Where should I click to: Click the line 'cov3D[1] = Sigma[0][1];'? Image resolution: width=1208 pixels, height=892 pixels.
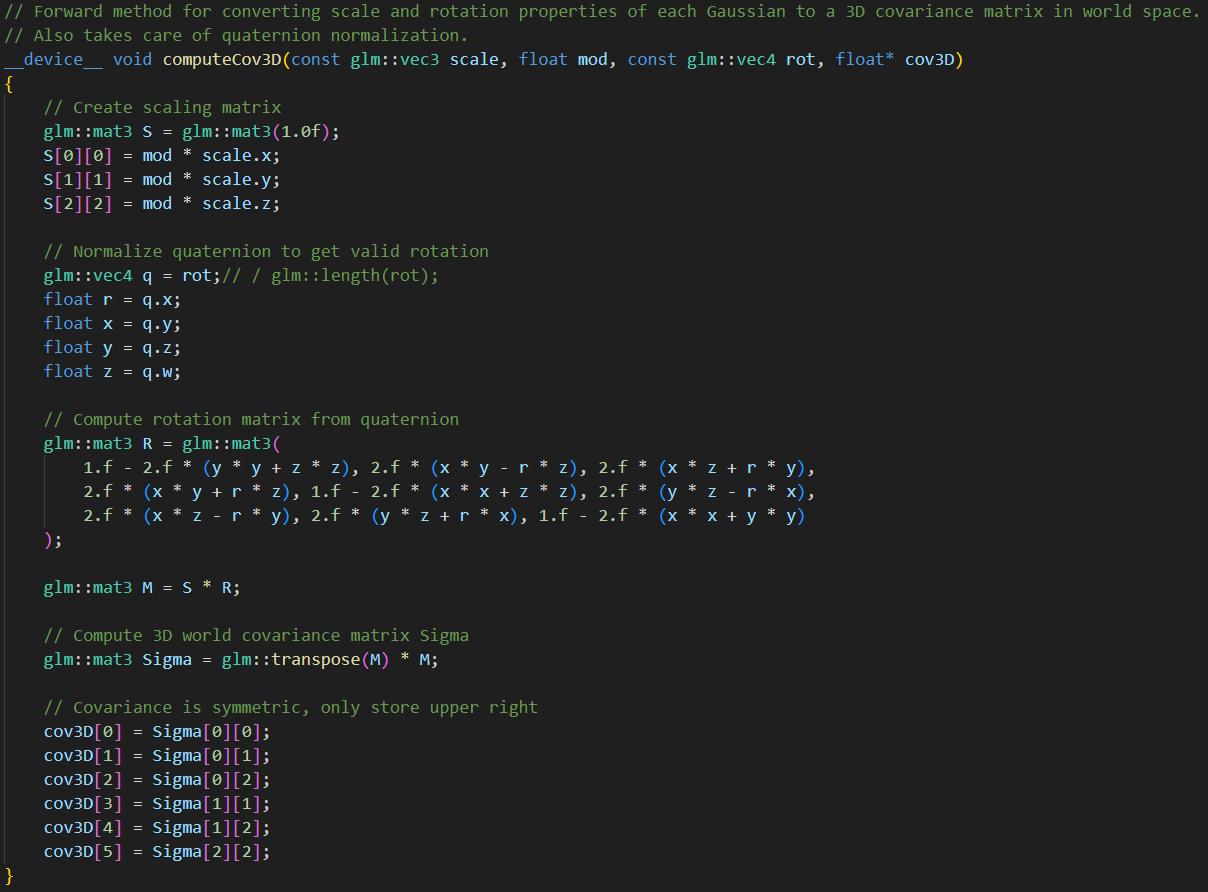tap(157, 755)
